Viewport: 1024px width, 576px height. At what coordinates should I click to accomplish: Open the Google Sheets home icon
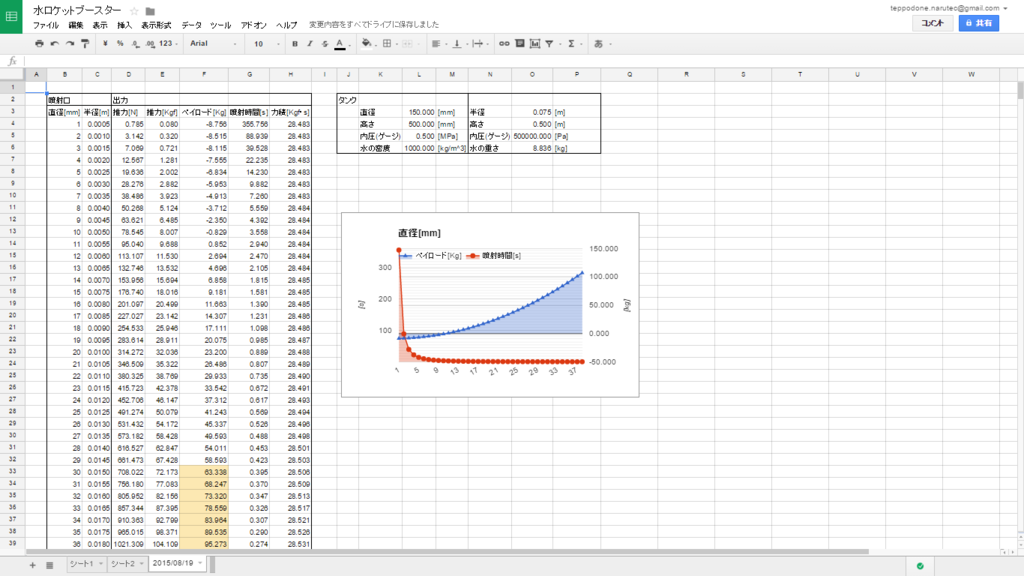(x=11, y=16)
